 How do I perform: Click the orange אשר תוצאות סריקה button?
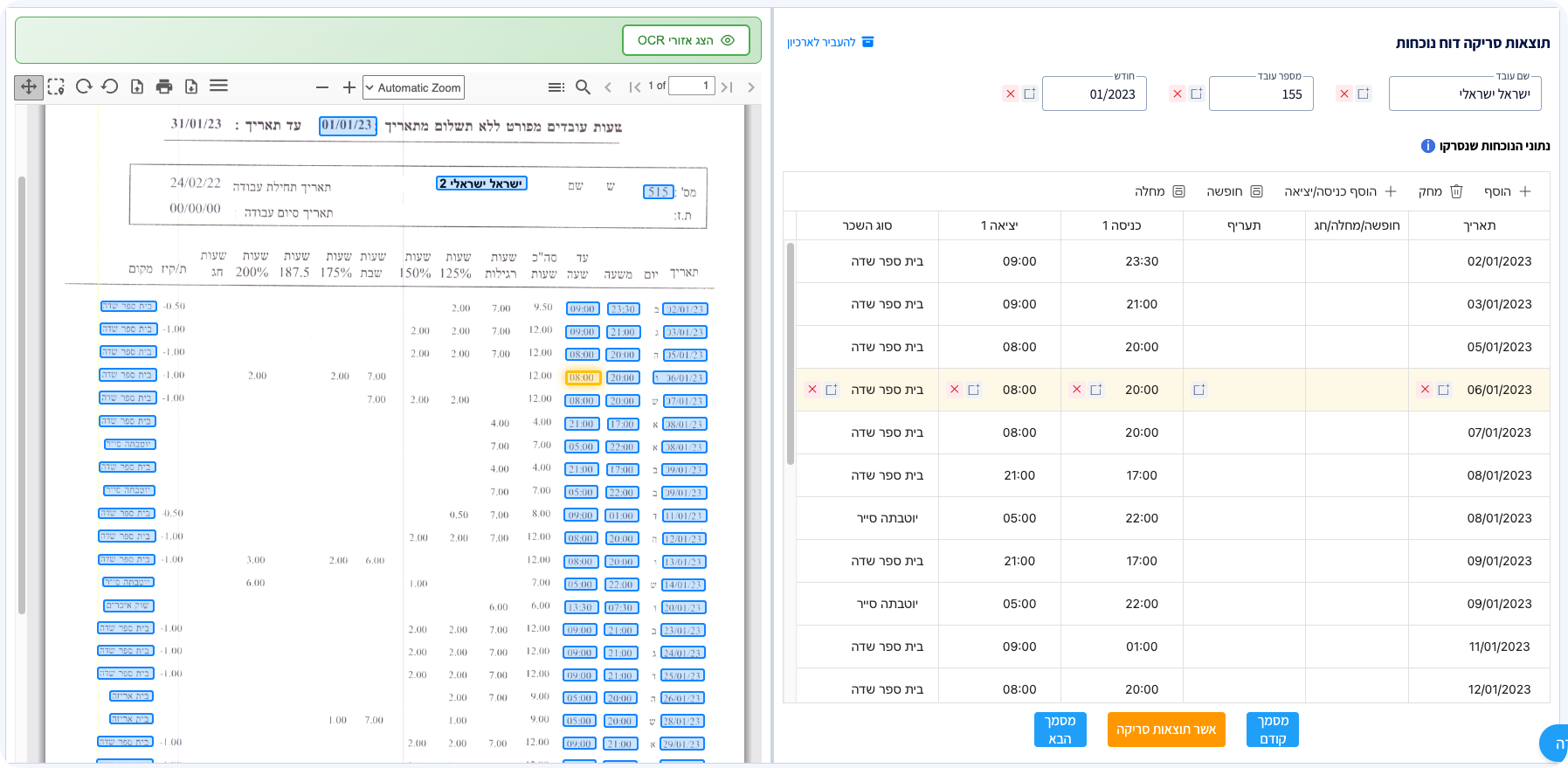(1165, 730)
